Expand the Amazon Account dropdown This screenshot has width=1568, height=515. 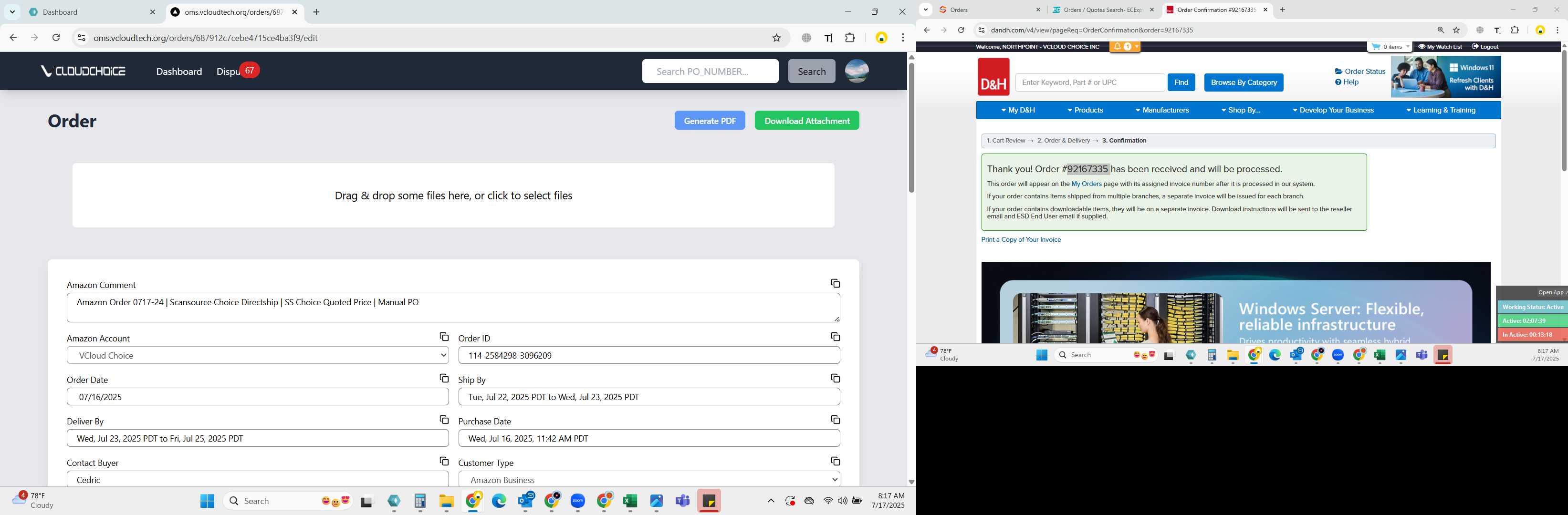click(x=258, y=355)
